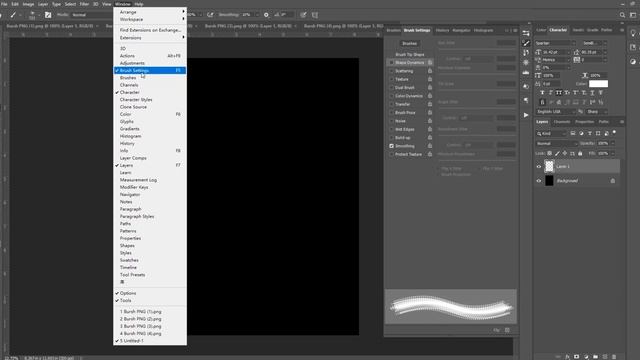Open the Properties tab beside Layers

click(584, 122)
